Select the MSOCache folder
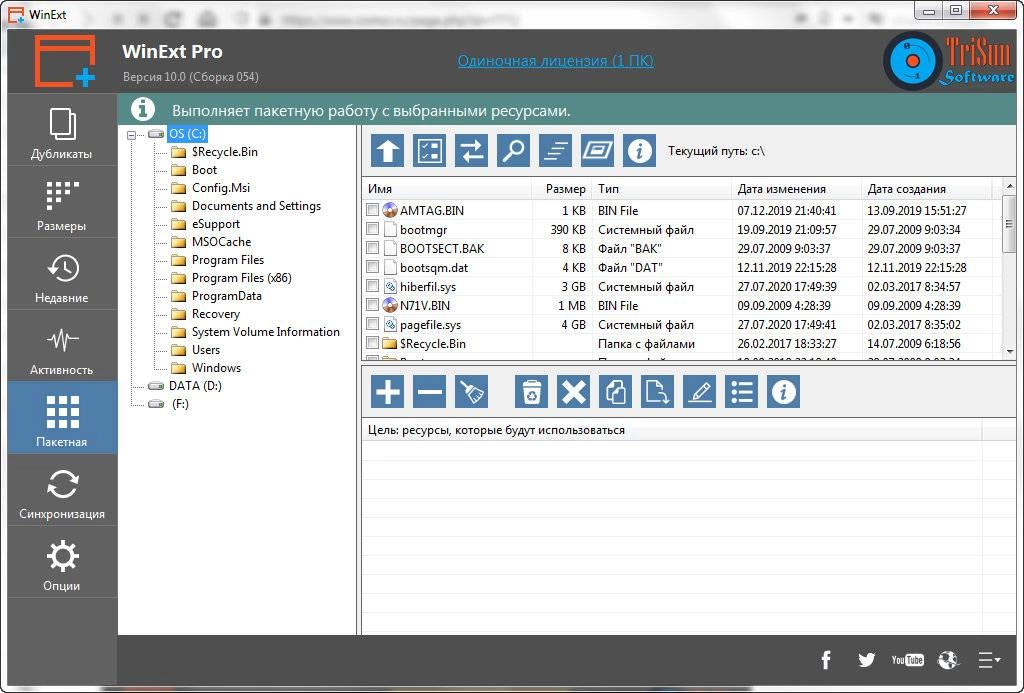Viewport: 1024px width, 693px height. pyautogui.click(x=221, y=242)
